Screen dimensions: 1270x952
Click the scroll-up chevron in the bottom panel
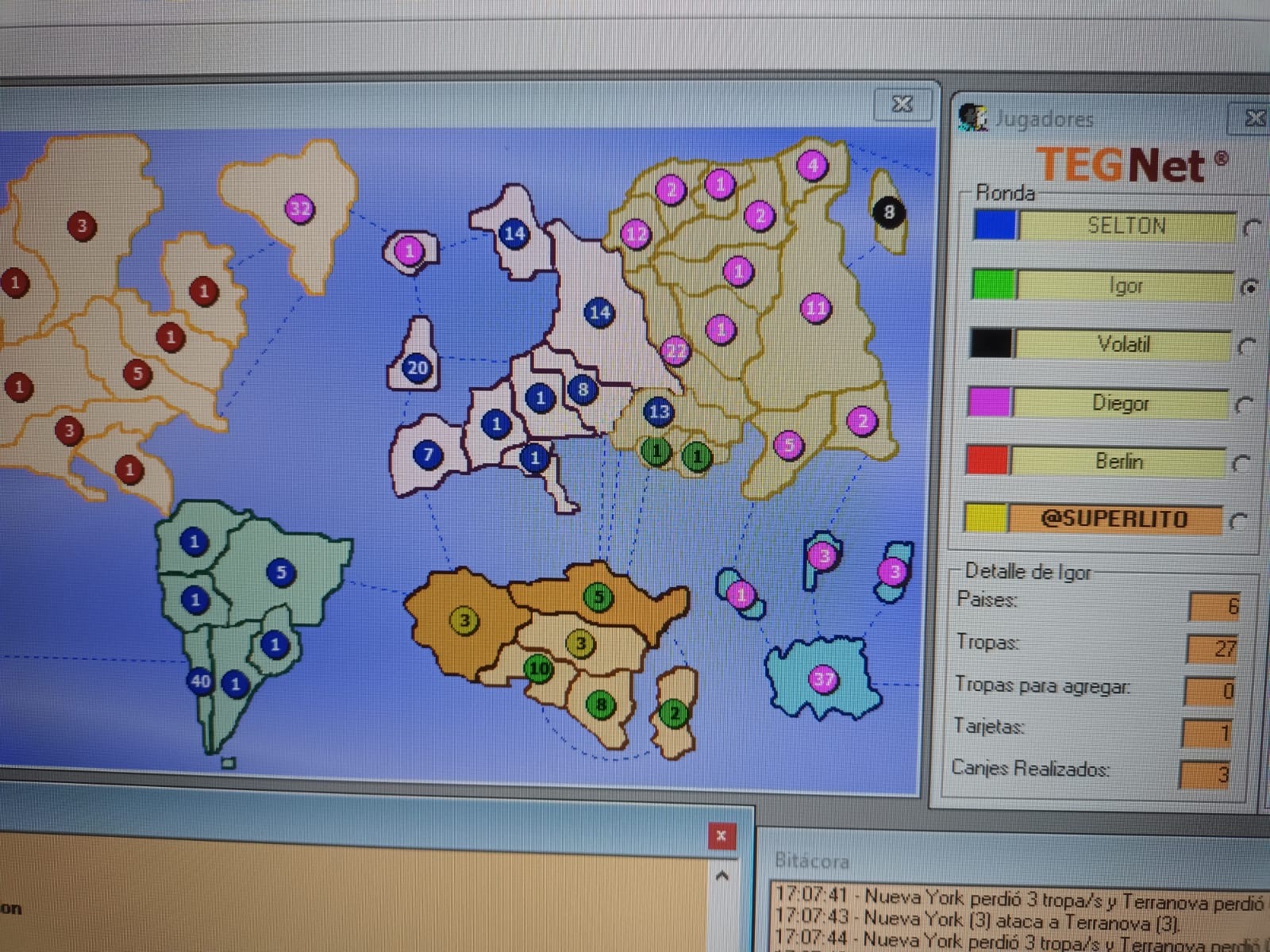(722, 877)
